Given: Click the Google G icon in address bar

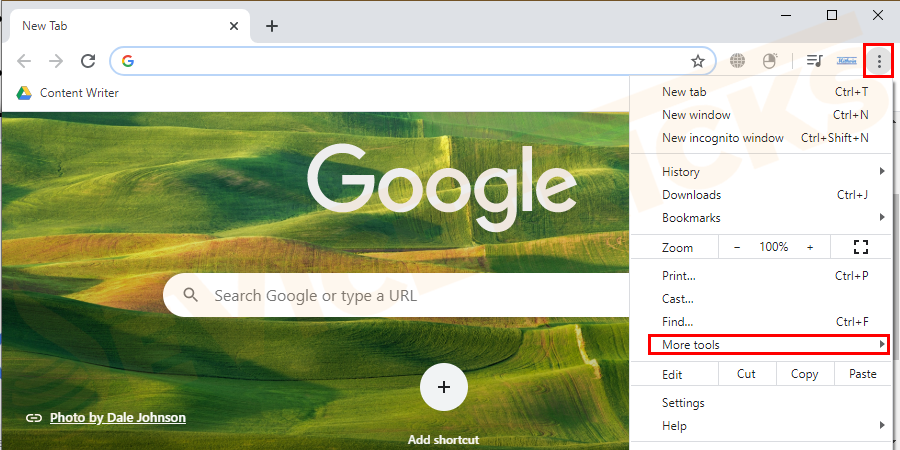Looking at the screenshot, I should (x=128, y=61).
